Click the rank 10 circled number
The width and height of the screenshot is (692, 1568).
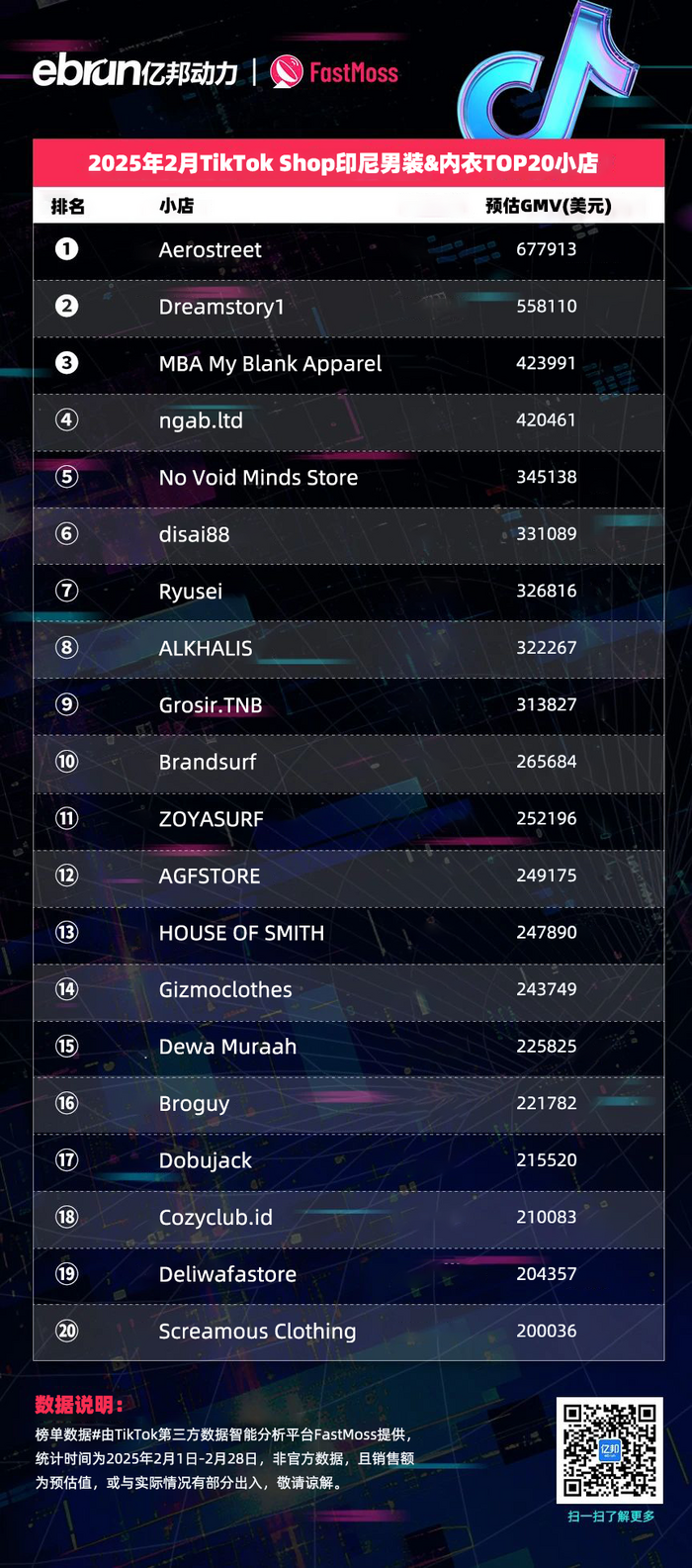[66, 762]
